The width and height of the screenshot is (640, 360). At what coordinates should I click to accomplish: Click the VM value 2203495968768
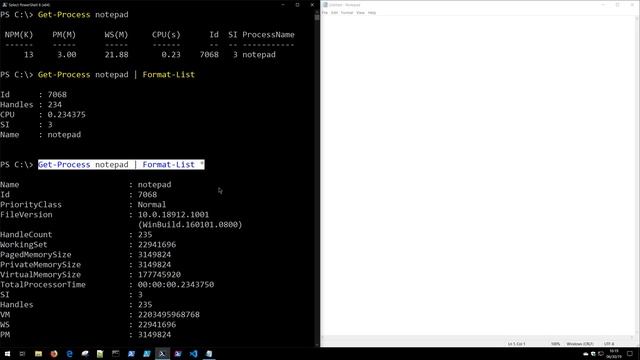click(169, 315)
